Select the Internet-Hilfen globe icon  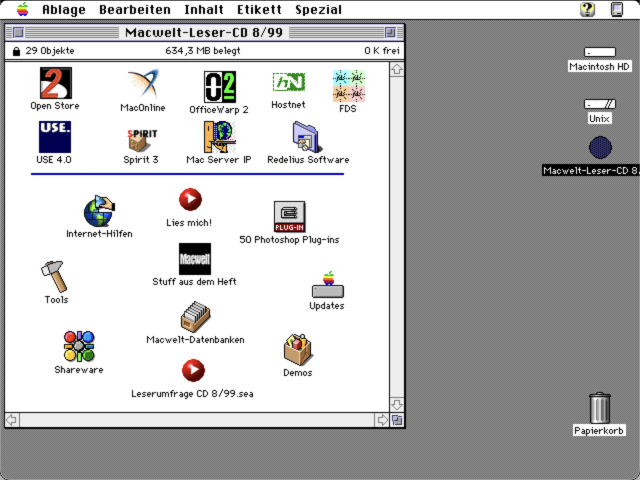(99, 211)
